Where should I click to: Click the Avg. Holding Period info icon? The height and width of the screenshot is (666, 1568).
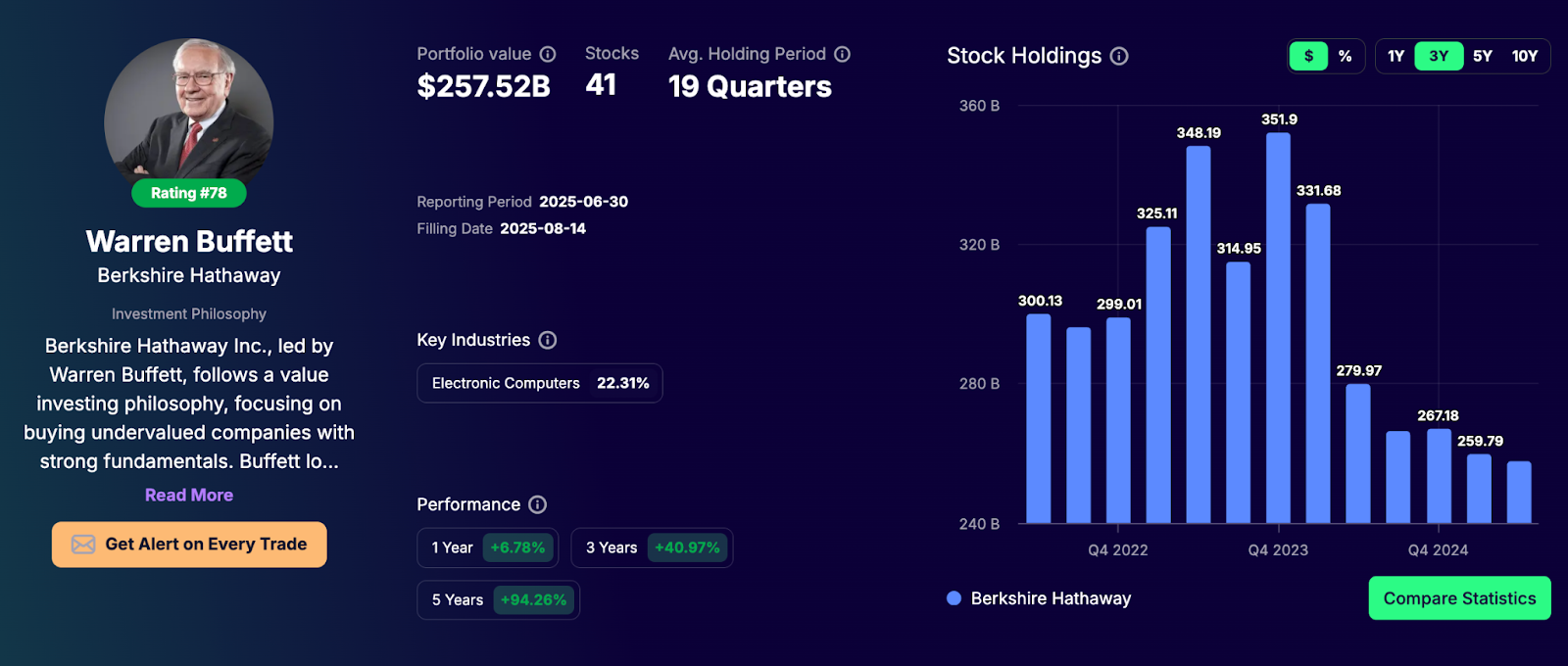coord(842,55)
